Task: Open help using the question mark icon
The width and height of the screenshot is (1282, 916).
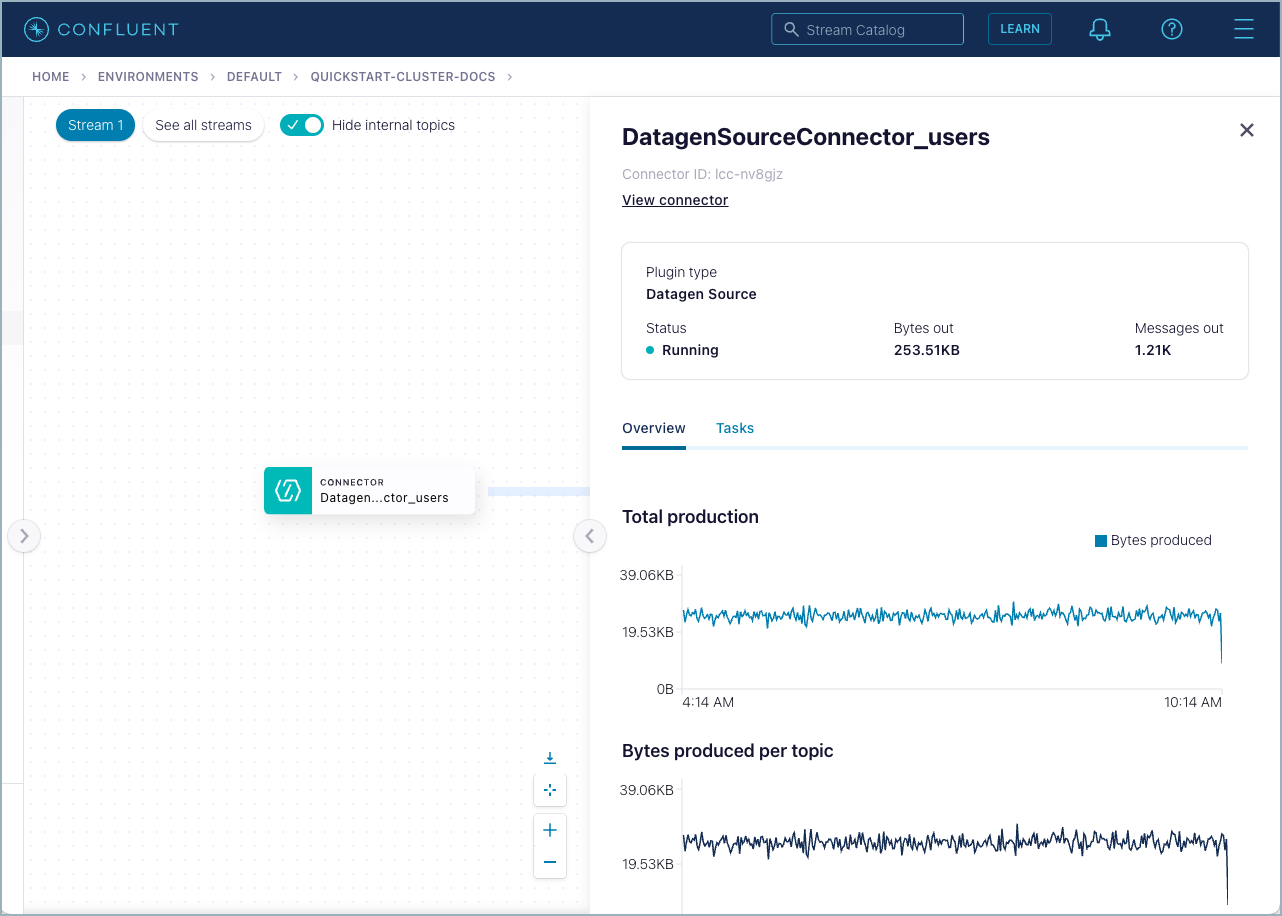Action: click(1172, 29)
